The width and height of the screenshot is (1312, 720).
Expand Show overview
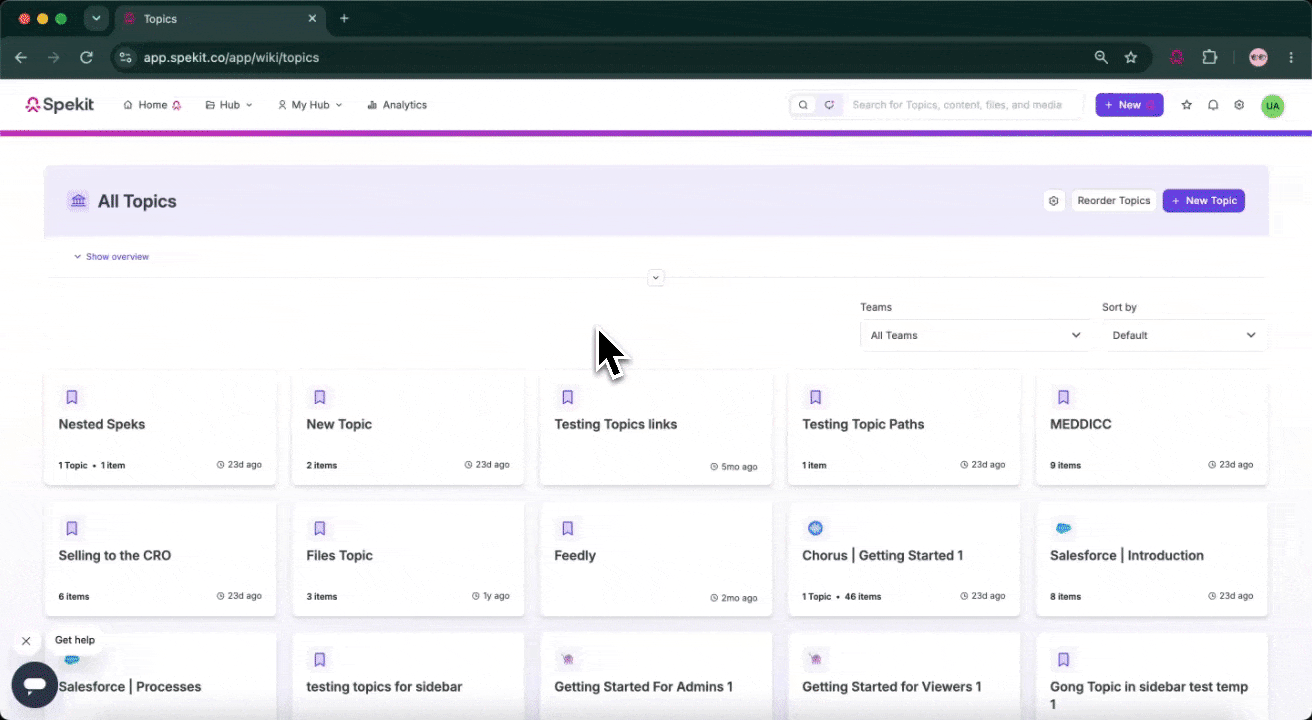(x=111, y=257)
